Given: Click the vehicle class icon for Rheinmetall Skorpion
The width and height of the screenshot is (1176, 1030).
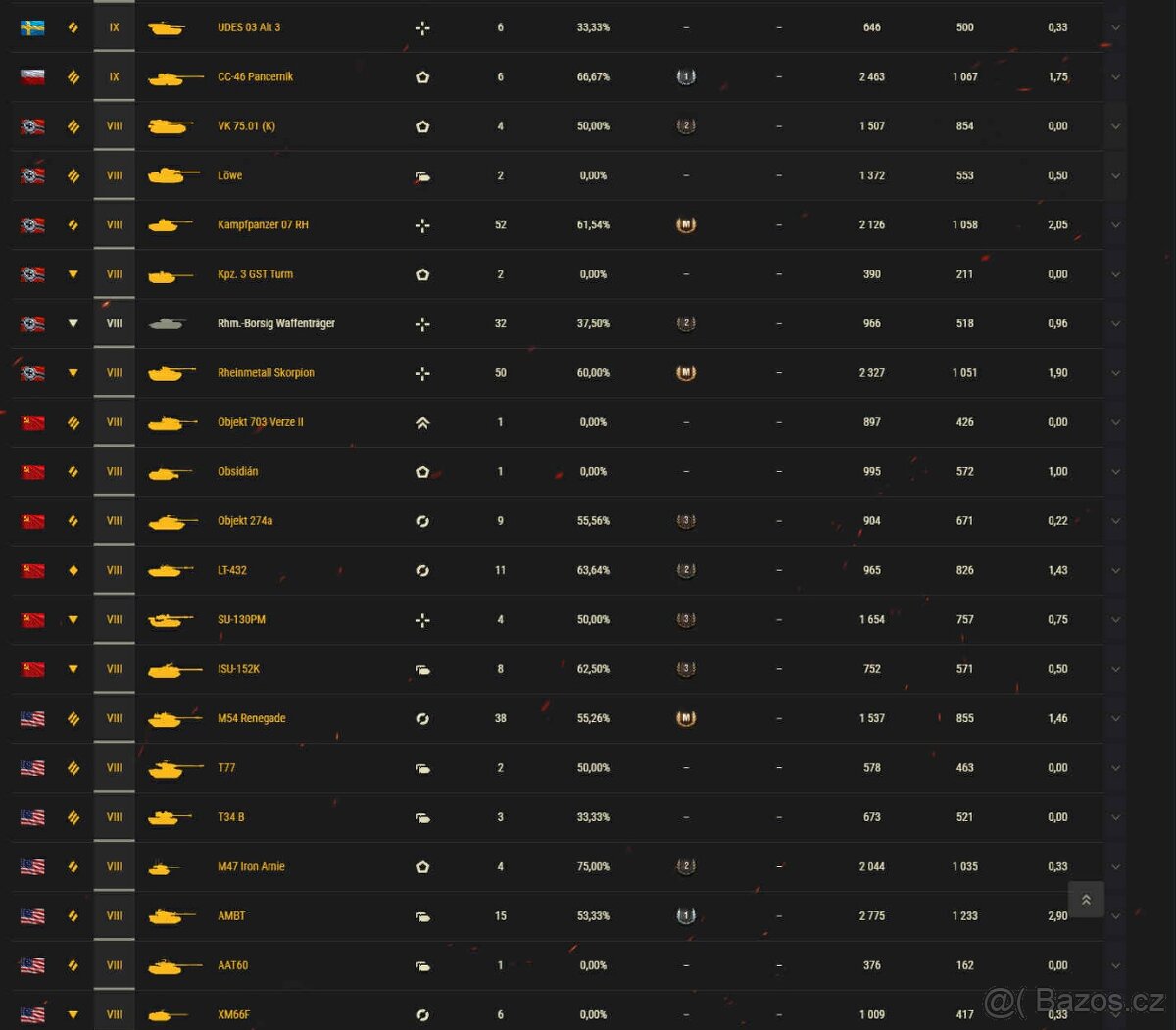Looking at the screenshot, I should 422,372.
